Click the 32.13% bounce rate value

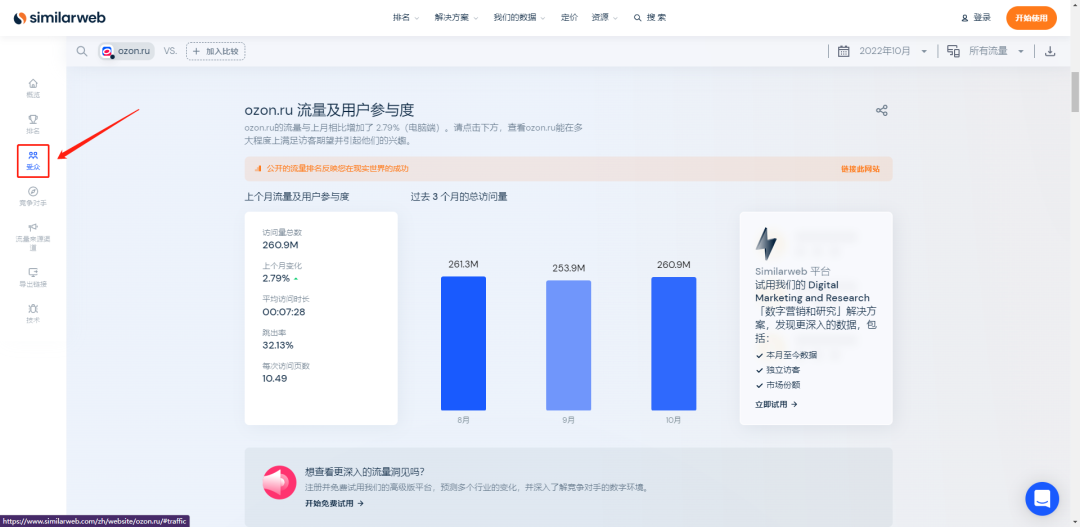click(x=278, y=345)
